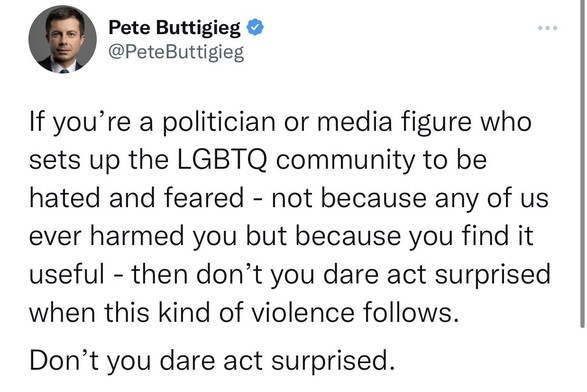The height and width of the screenshot is (392, 587).
Task: Click the line beginning "hated and feared"
Action: (x=289, y=198)
